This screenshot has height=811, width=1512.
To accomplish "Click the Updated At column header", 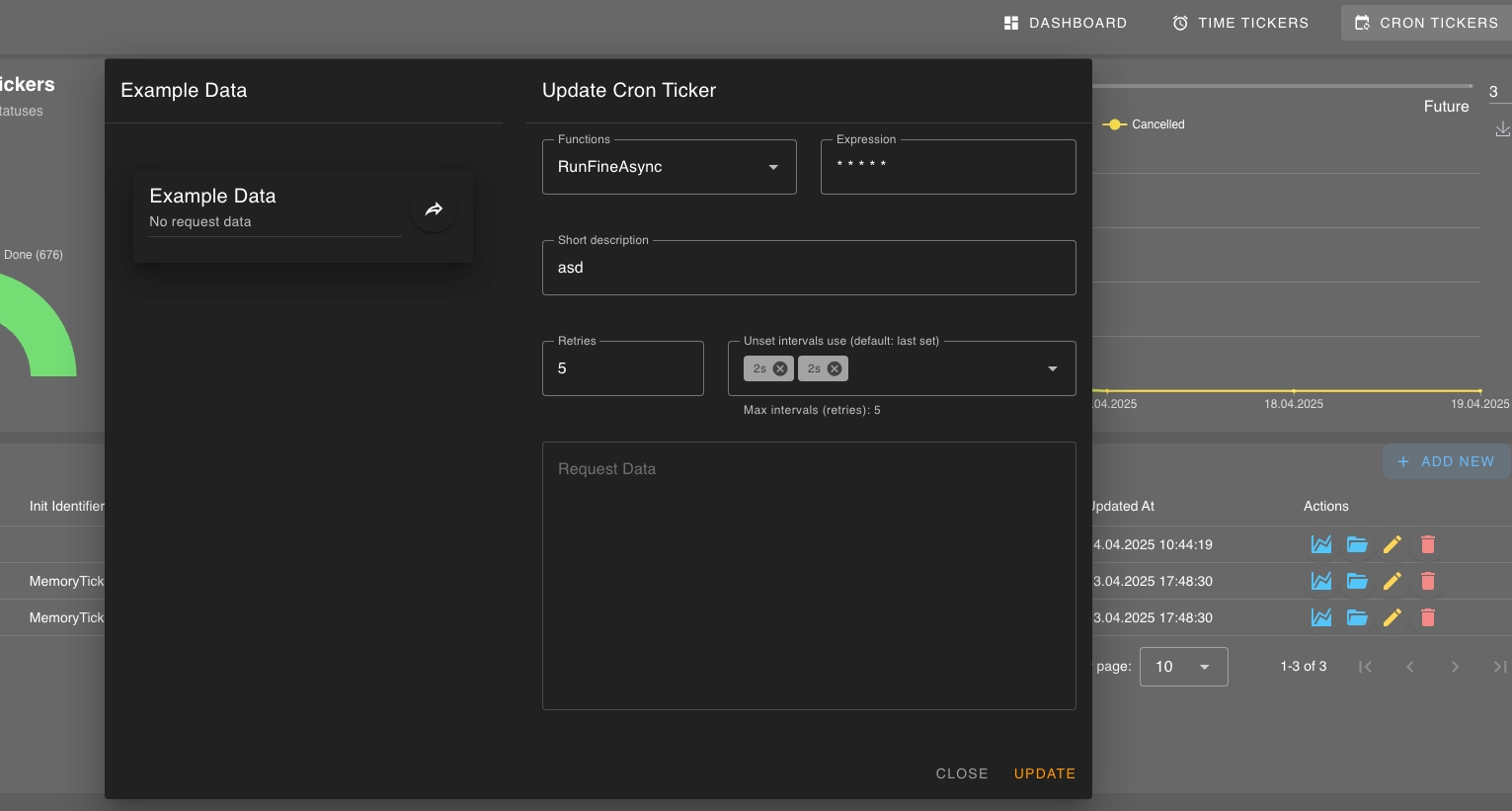I will click(x=1122, y=506).
